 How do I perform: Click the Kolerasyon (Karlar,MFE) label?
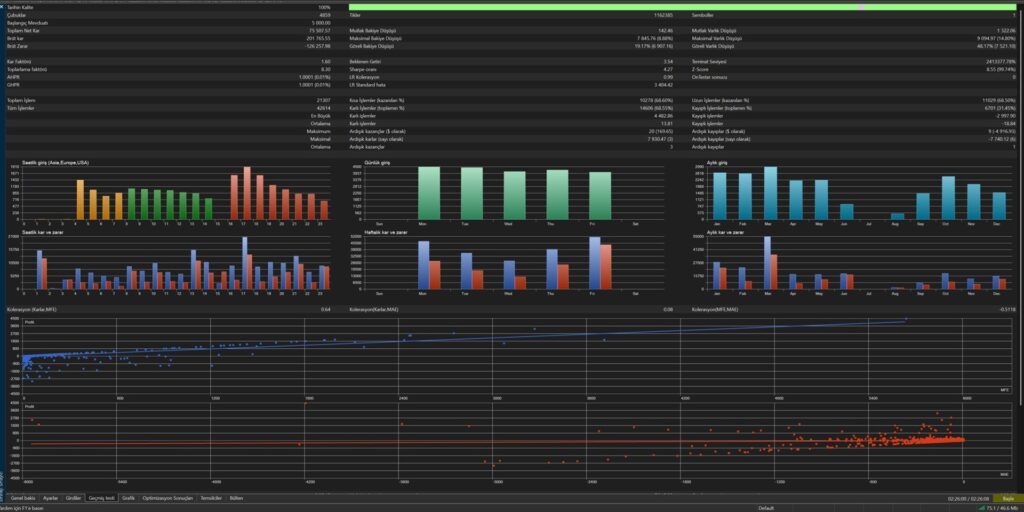pyautogui.click(x=31, y=309)
